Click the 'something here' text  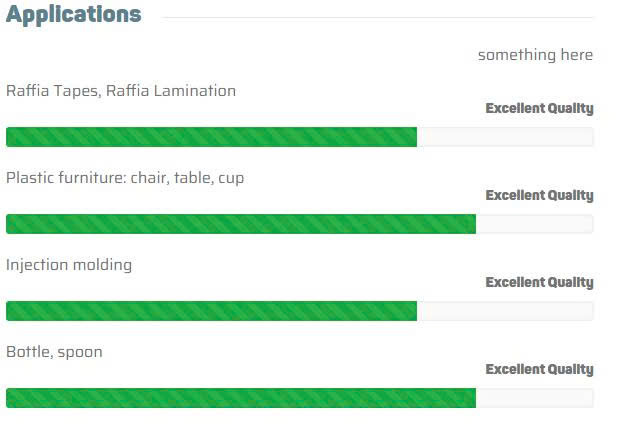pos(535,55)
